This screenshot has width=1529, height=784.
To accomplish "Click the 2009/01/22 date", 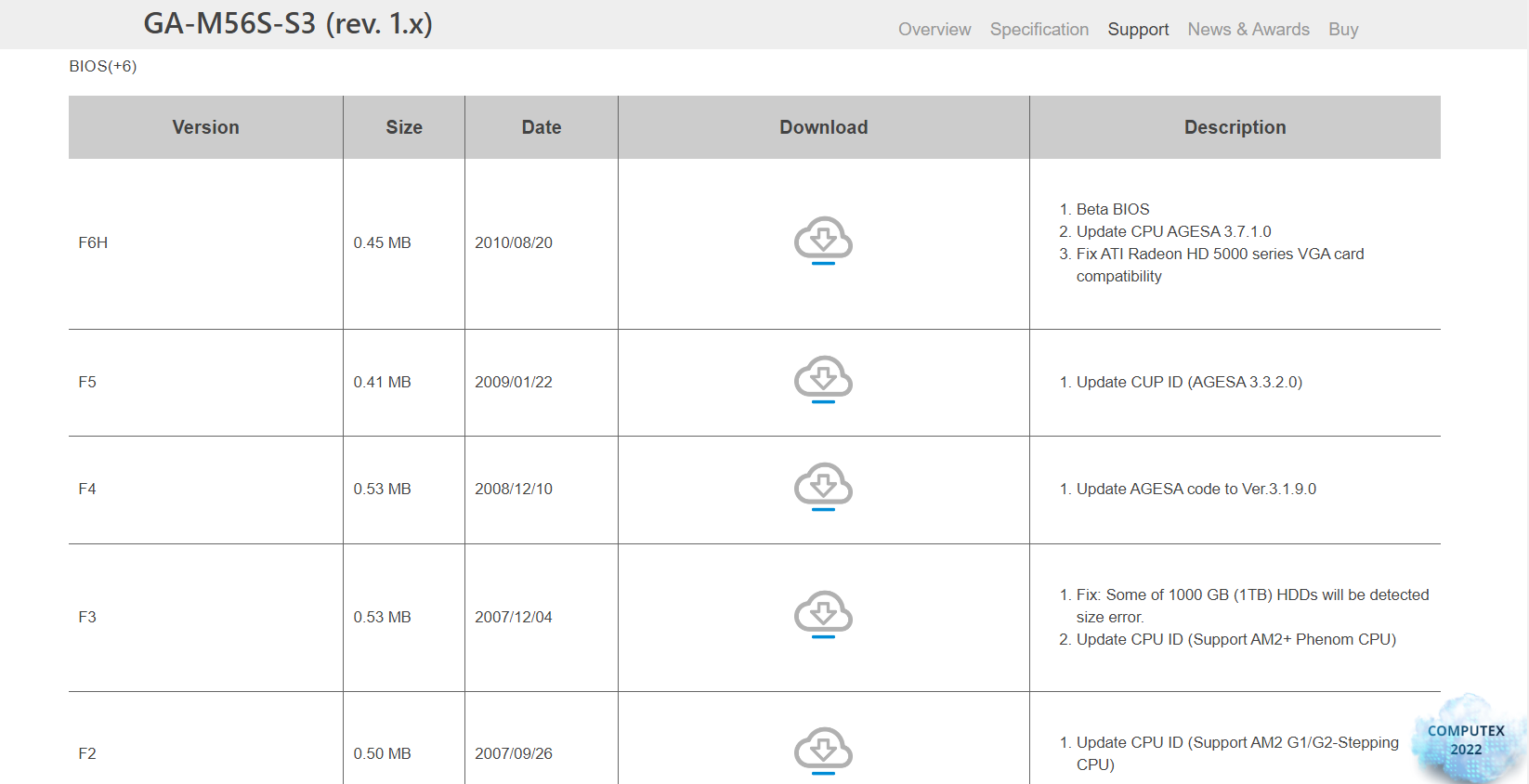I will 514,383.
